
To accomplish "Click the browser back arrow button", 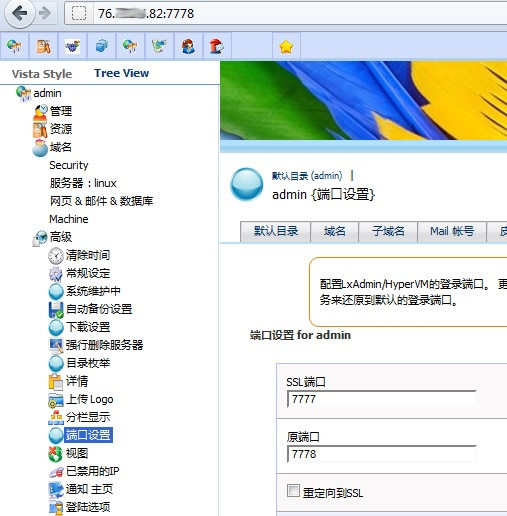I will point(20,13).
